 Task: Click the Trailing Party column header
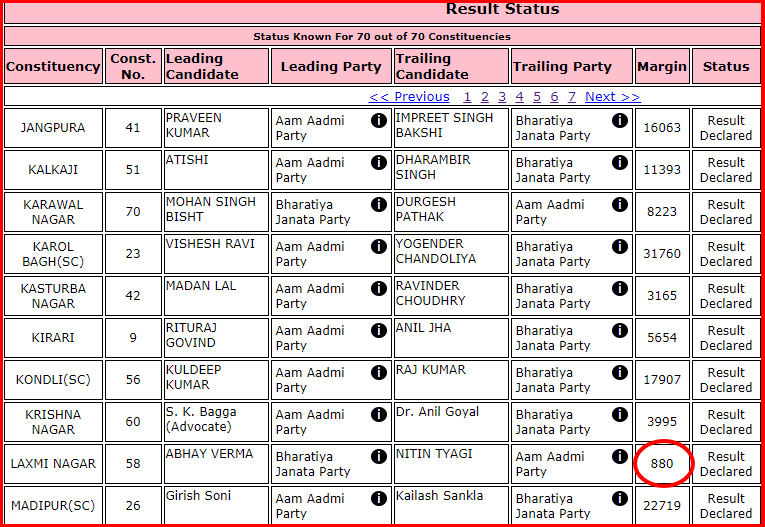click(572, 66)
